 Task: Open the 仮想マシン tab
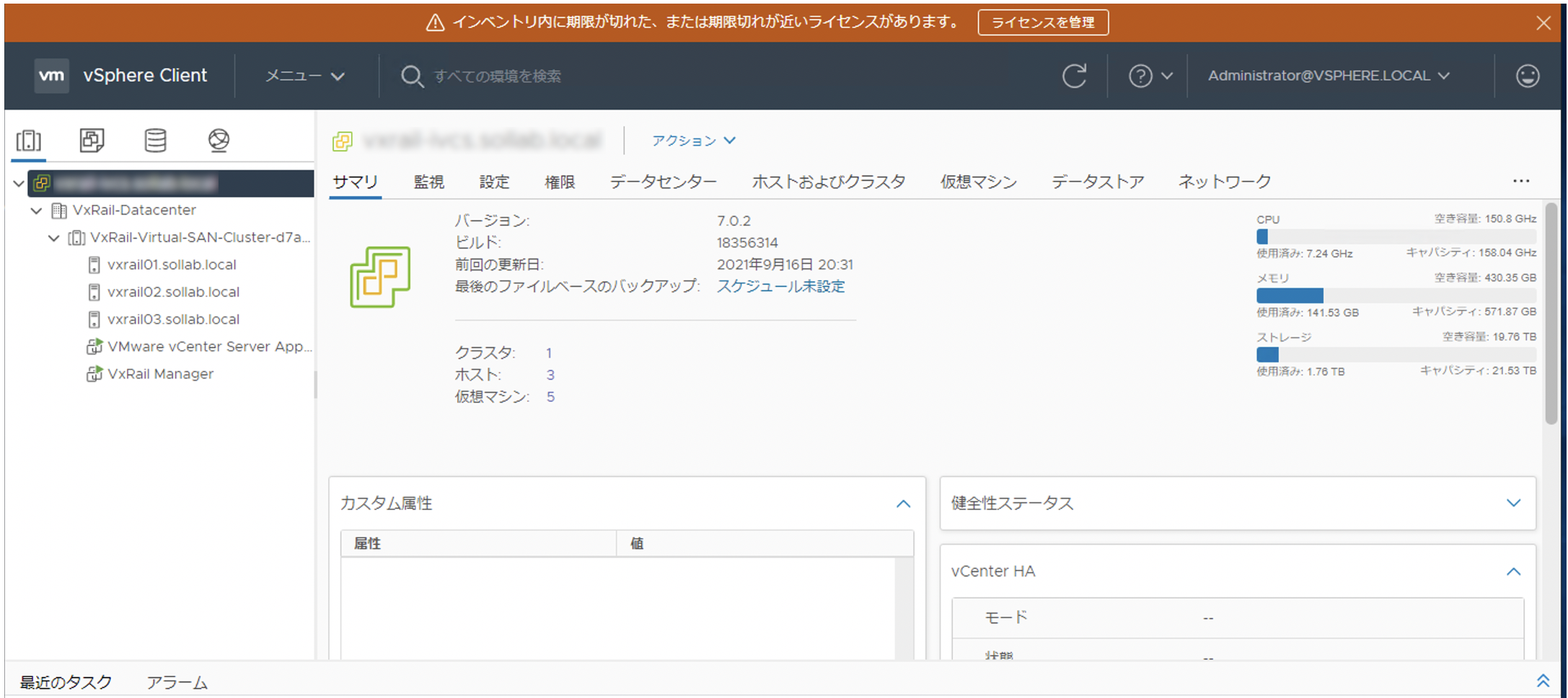[x=977, y=182]
